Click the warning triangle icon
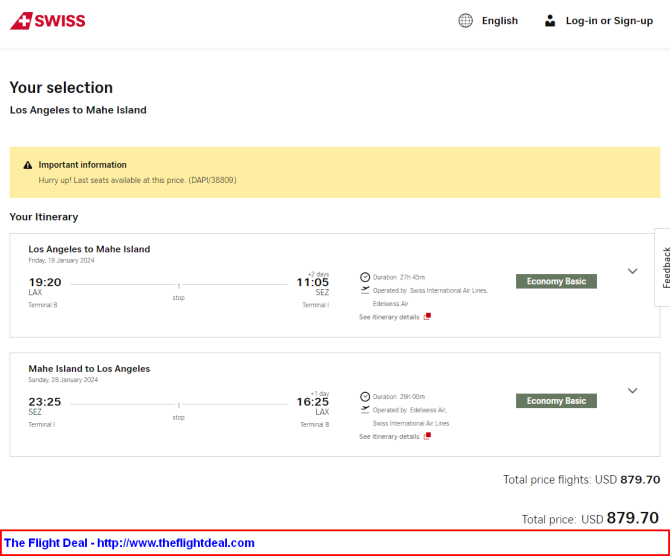 pos(28,165)
